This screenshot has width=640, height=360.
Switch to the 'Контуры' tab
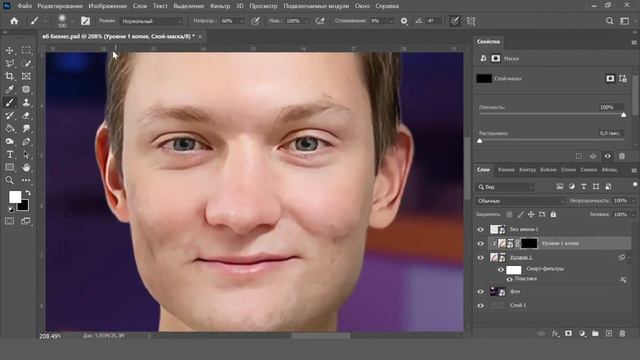point(527,170)
